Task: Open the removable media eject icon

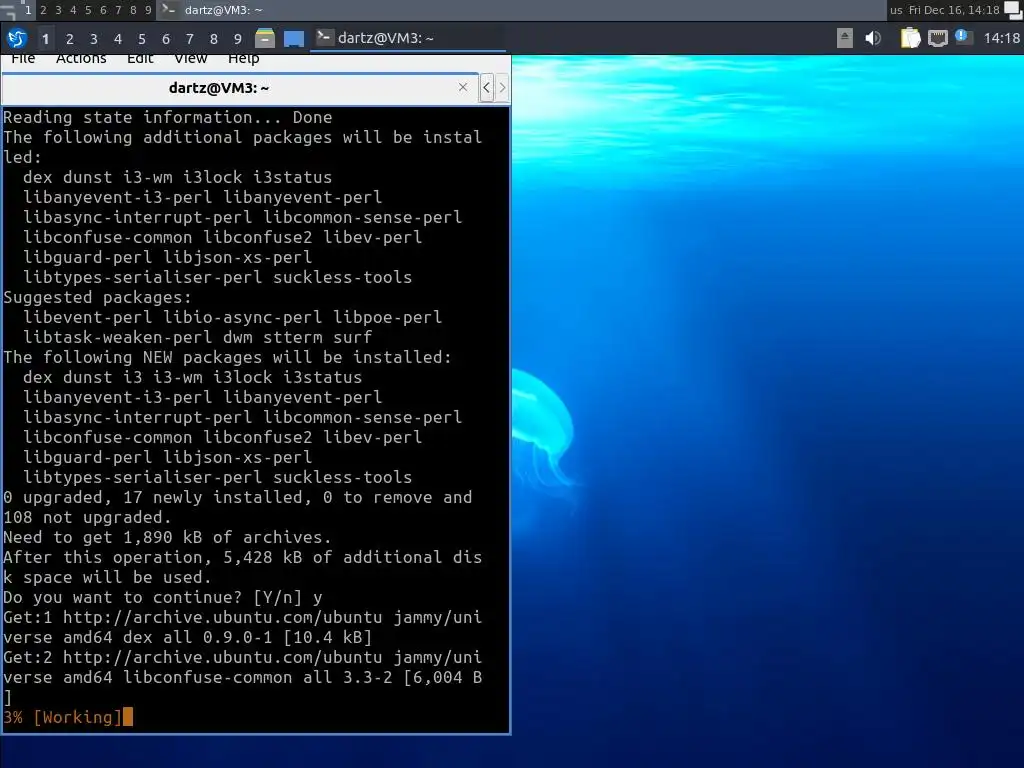Action: (844, 39)
